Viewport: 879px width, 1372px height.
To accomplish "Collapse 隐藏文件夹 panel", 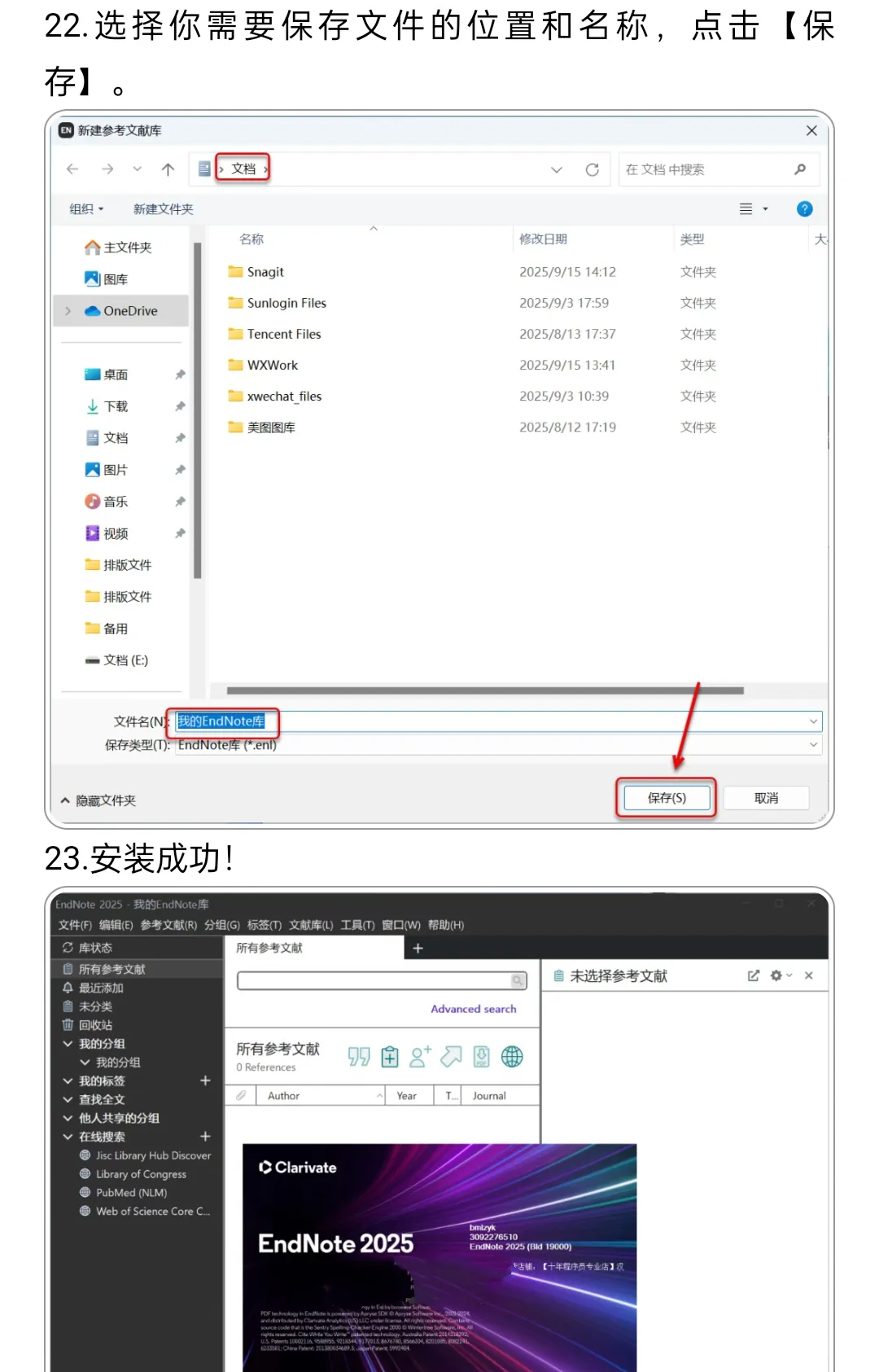I will pyautogui.click(x=98, y=800).
